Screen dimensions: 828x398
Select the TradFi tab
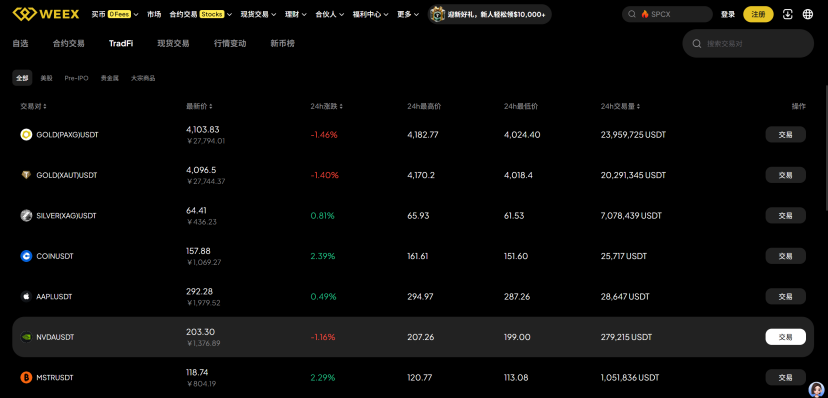[121, 44]
